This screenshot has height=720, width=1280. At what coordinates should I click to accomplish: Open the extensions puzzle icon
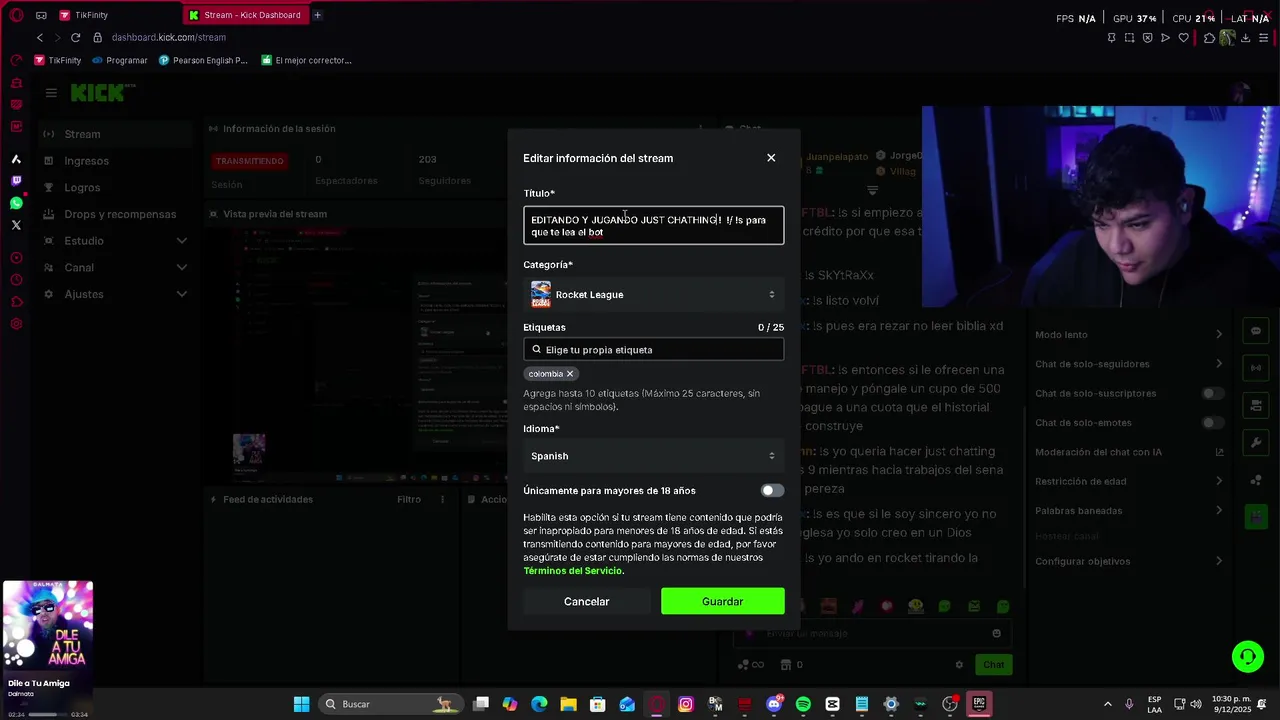1209,38
